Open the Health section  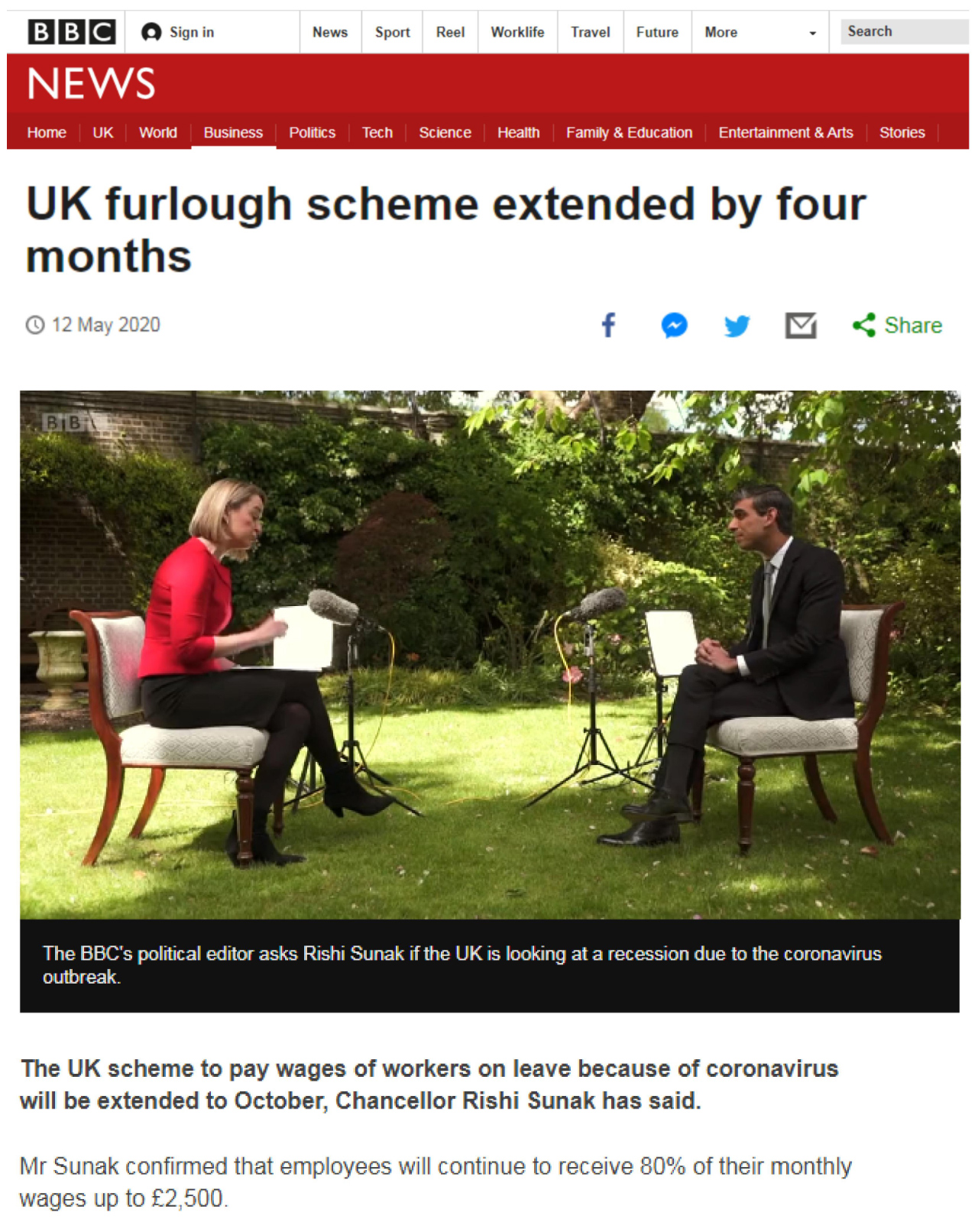[518, 133]
